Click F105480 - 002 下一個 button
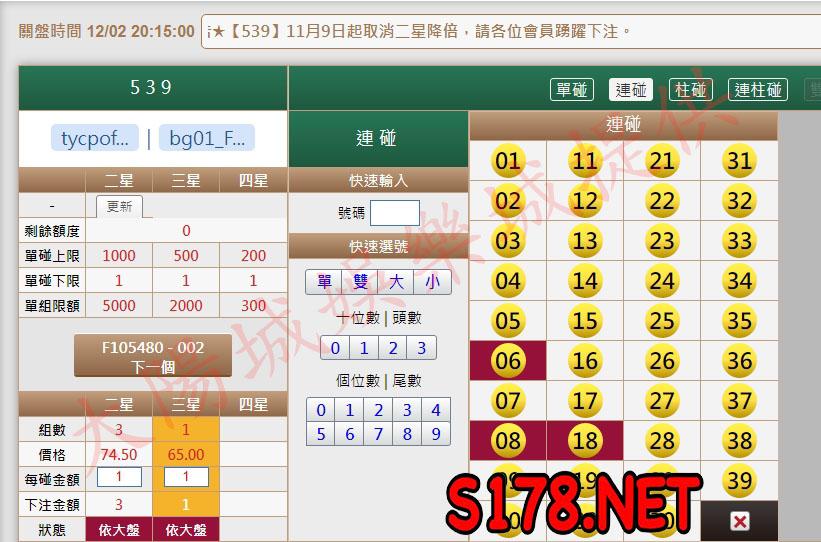Screen dimensions: 821x542 (x=152, y=356)
